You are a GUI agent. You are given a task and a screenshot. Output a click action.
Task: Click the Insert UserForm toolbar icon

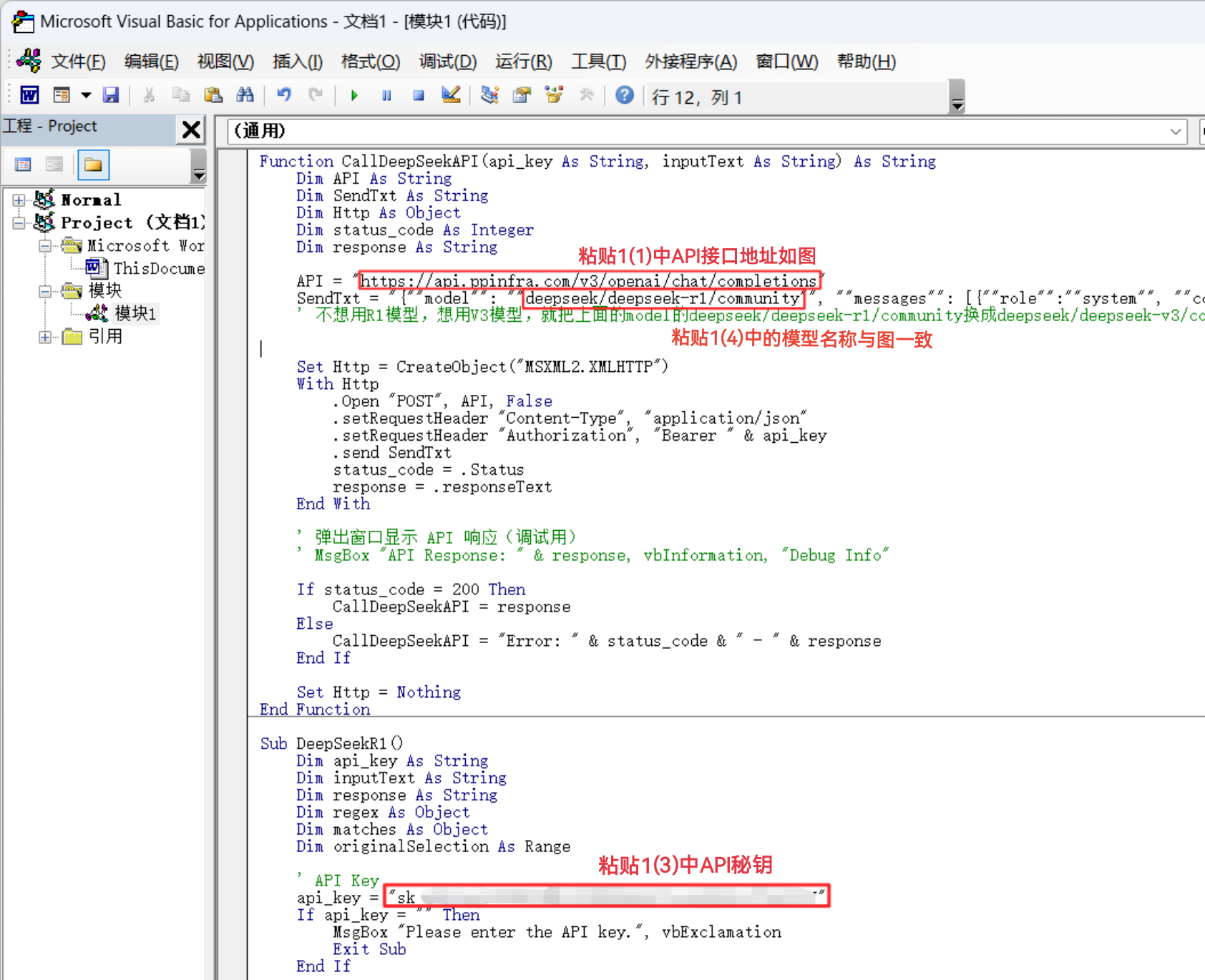pyautogui.click(x=62, y=95)
